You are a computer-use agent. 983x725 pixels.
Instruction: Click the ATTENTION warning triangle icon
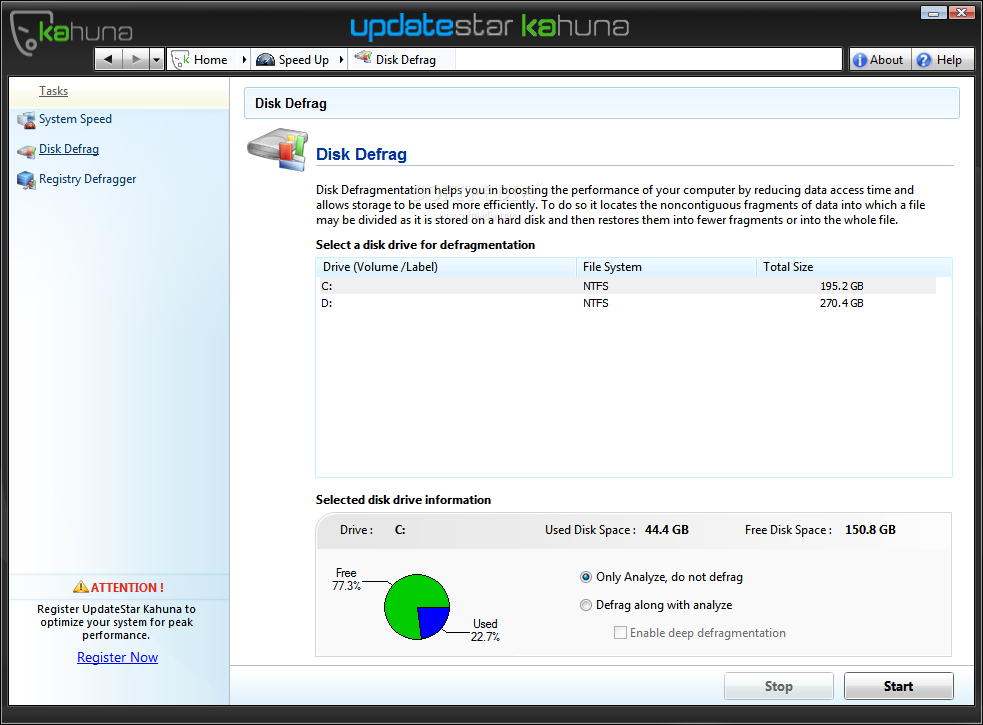tap(81, 587)
